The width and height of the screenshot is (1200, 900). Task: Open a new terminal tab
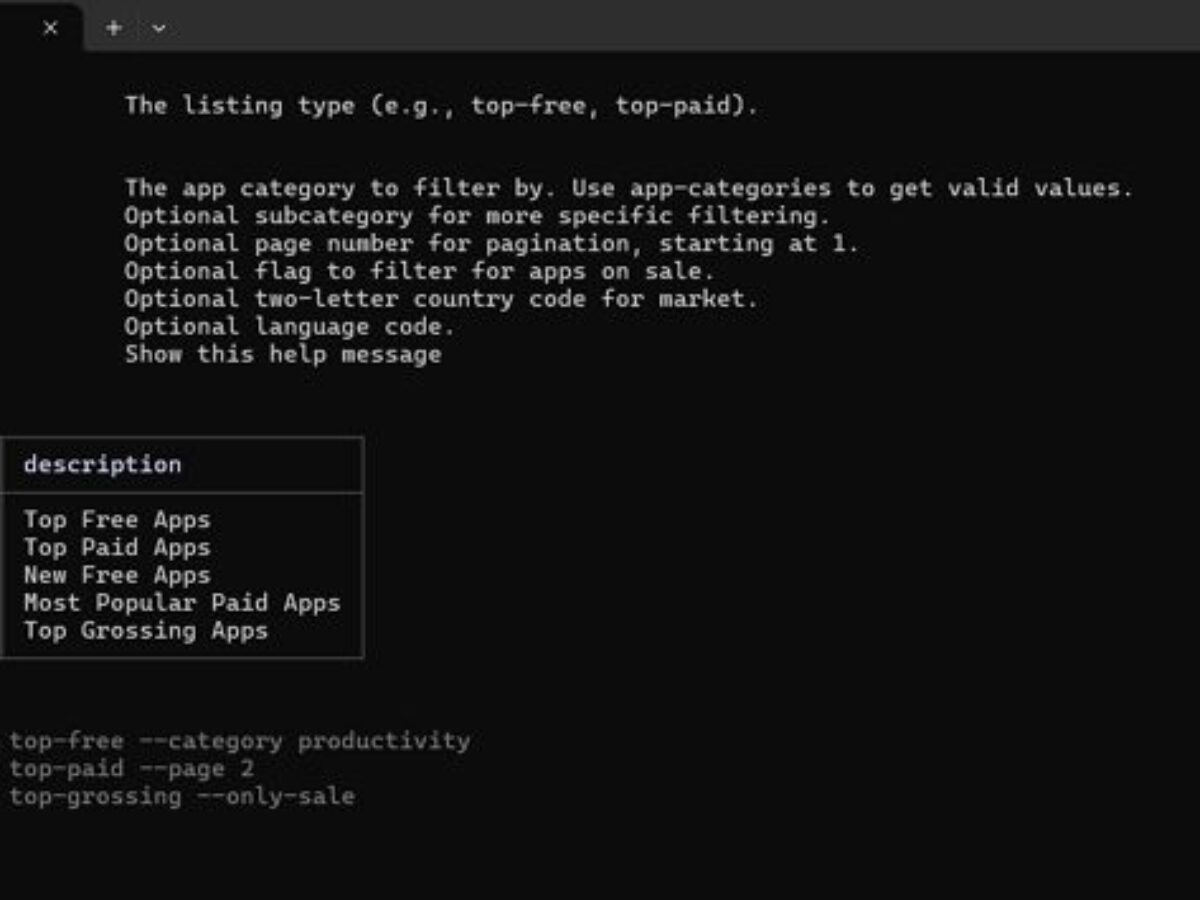tap(114, 28)
